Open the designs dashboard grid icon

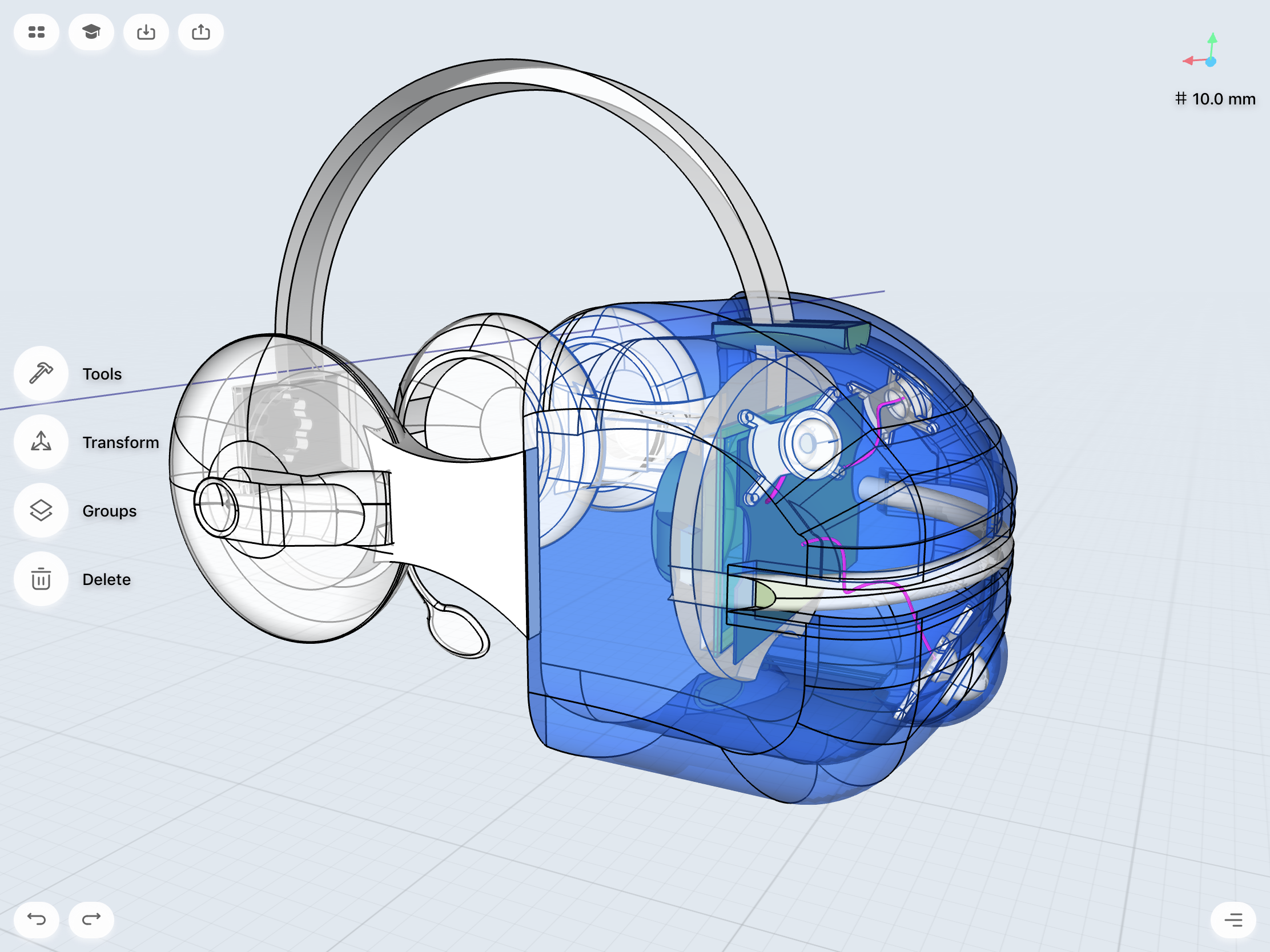[36, 32]
